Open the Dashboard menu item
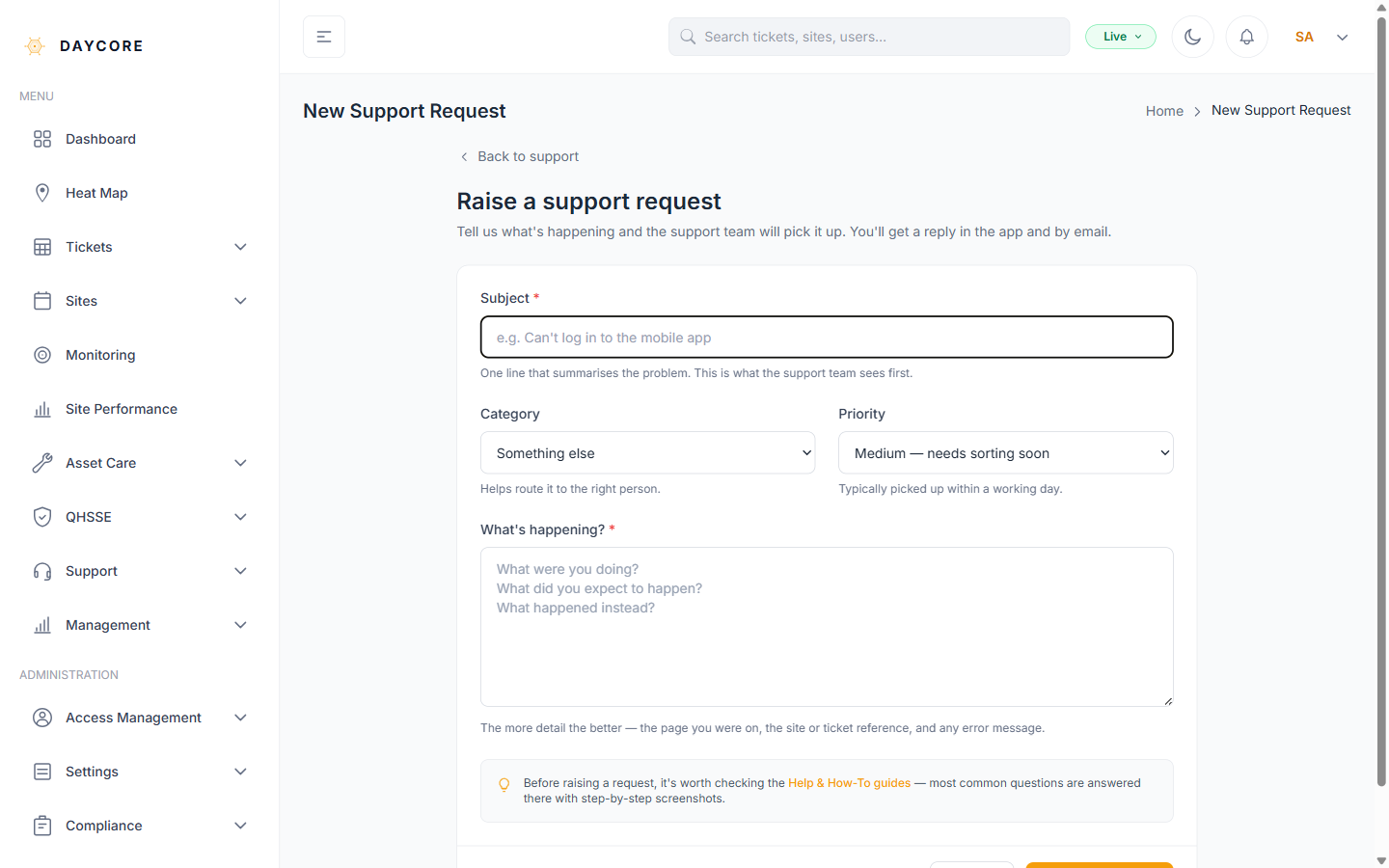The height and width of the screenshot is (868, 1389). coord(139,139)
